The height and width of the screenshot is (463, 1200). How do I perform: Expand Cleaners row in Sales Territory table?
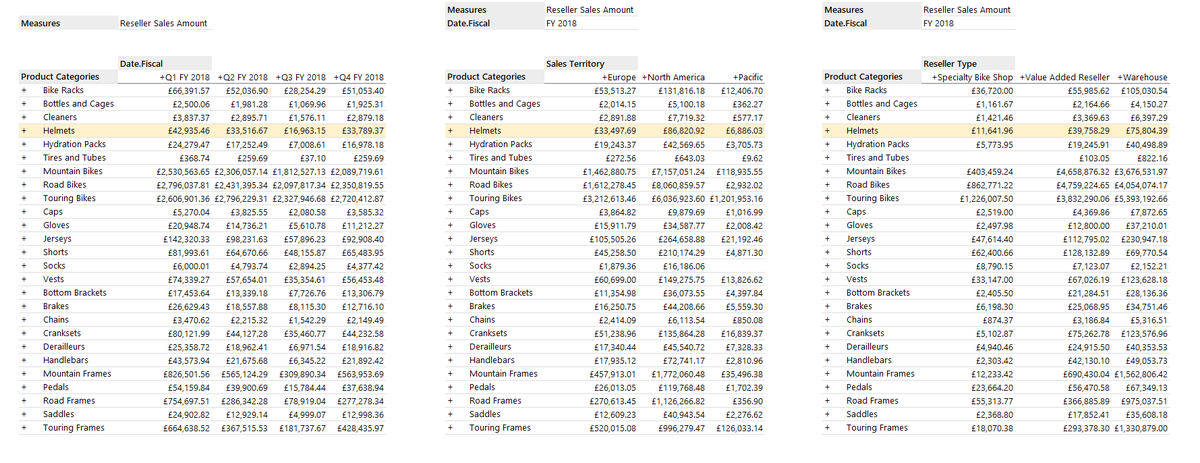click(450, 117)
